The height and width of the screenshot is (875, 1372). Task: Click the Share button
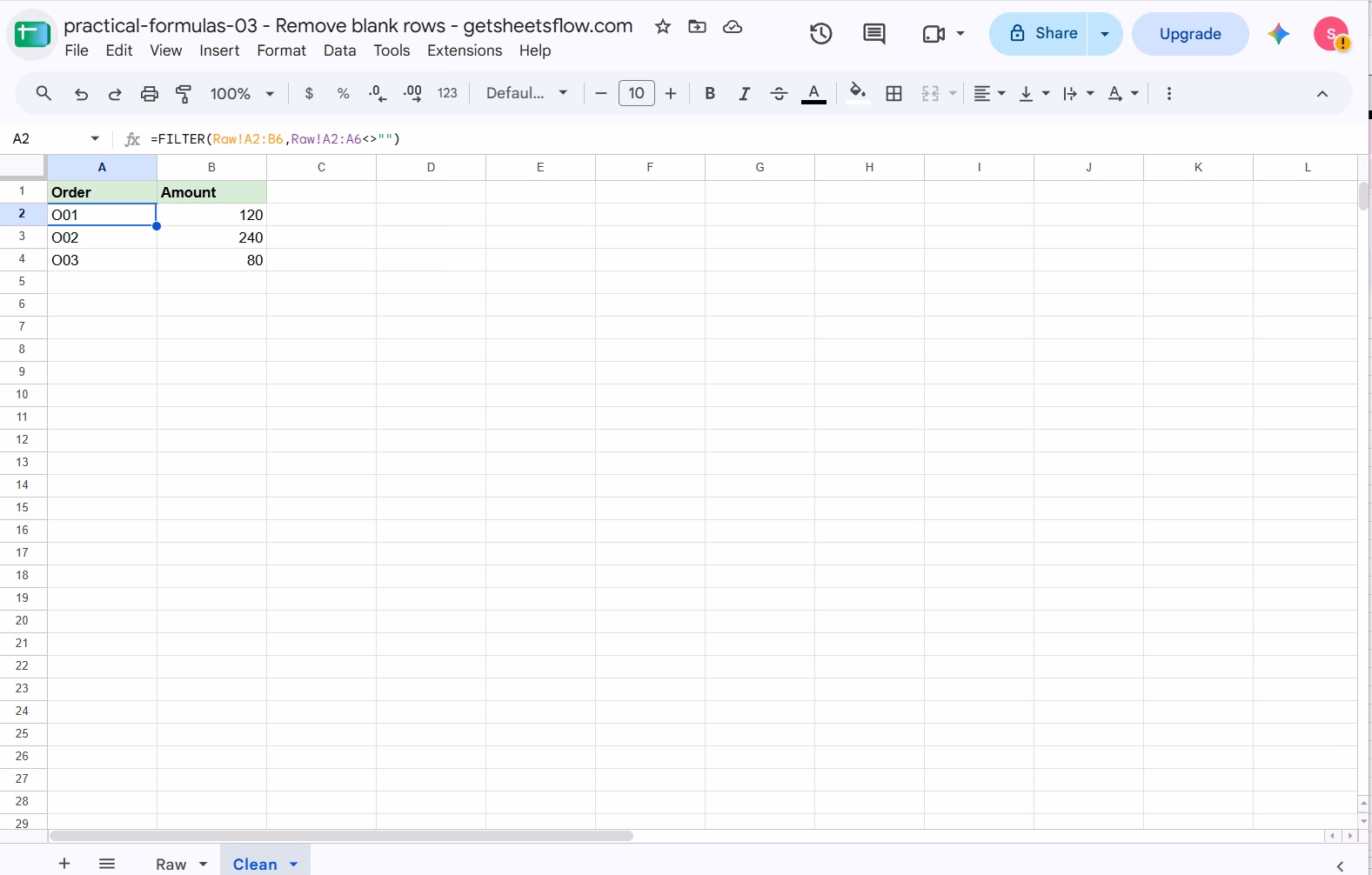click(x=1039, y=34)
